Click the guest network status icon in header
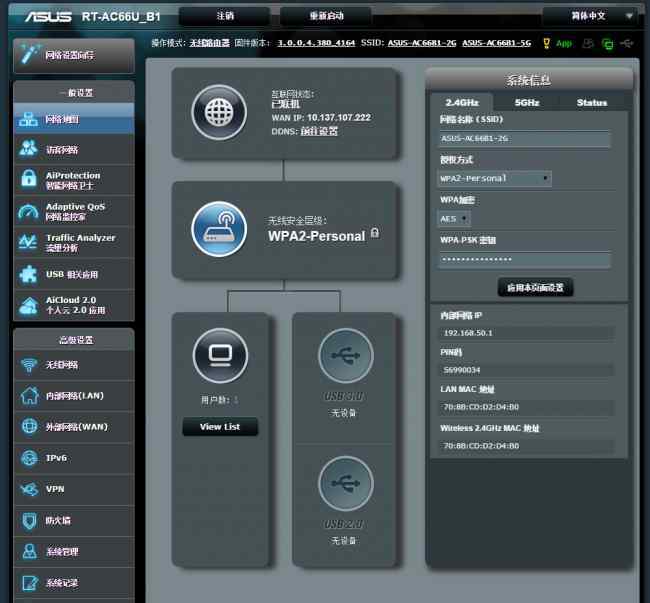 [x=588, y=44]
